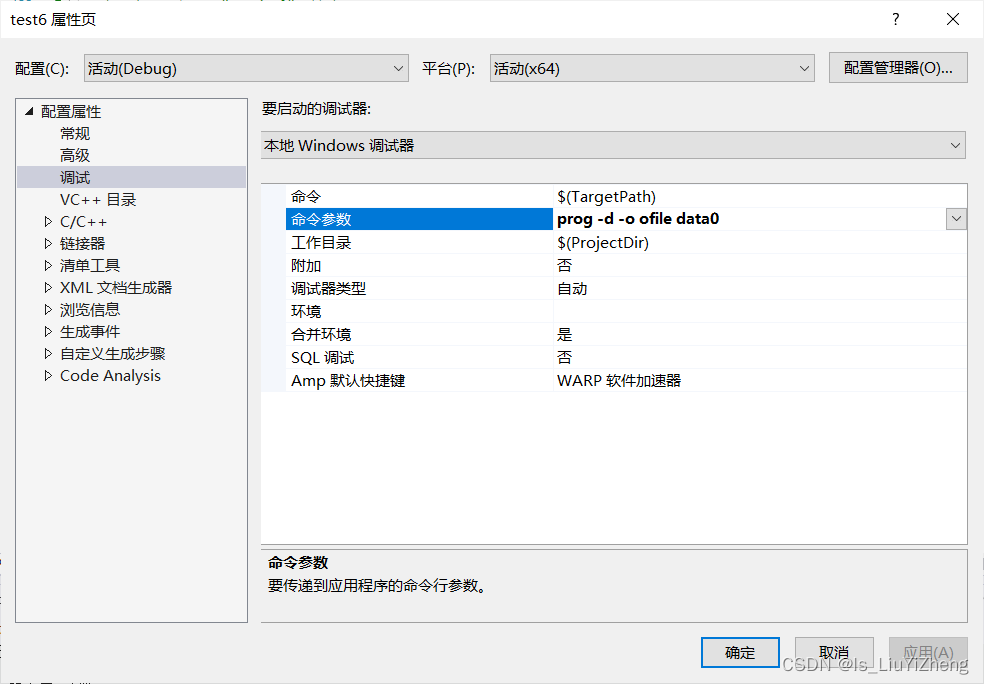
Task: Click the empty 环境 value field
Action: (x=760, y=311)
